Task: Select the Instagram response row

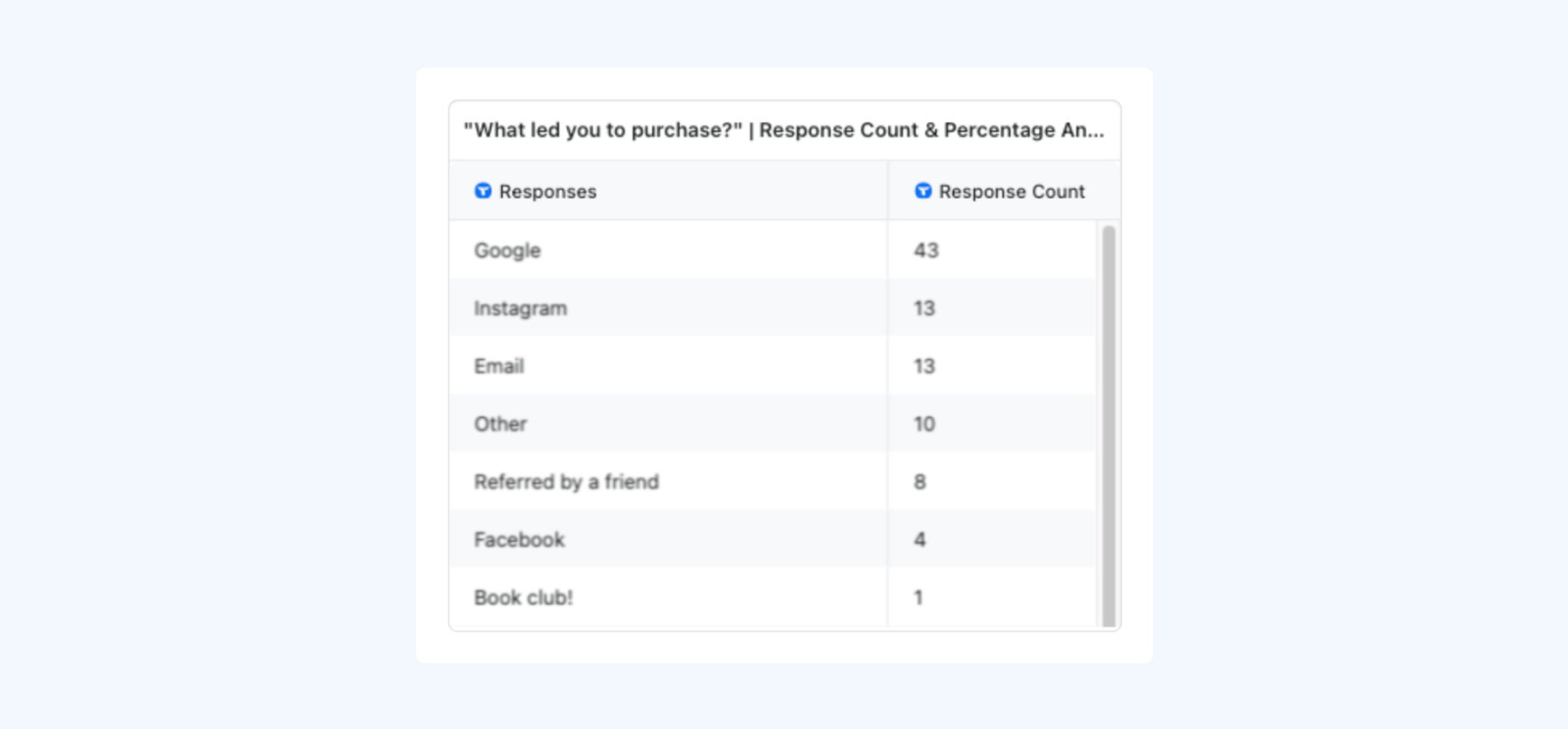Action: click(x=773, y=308)
